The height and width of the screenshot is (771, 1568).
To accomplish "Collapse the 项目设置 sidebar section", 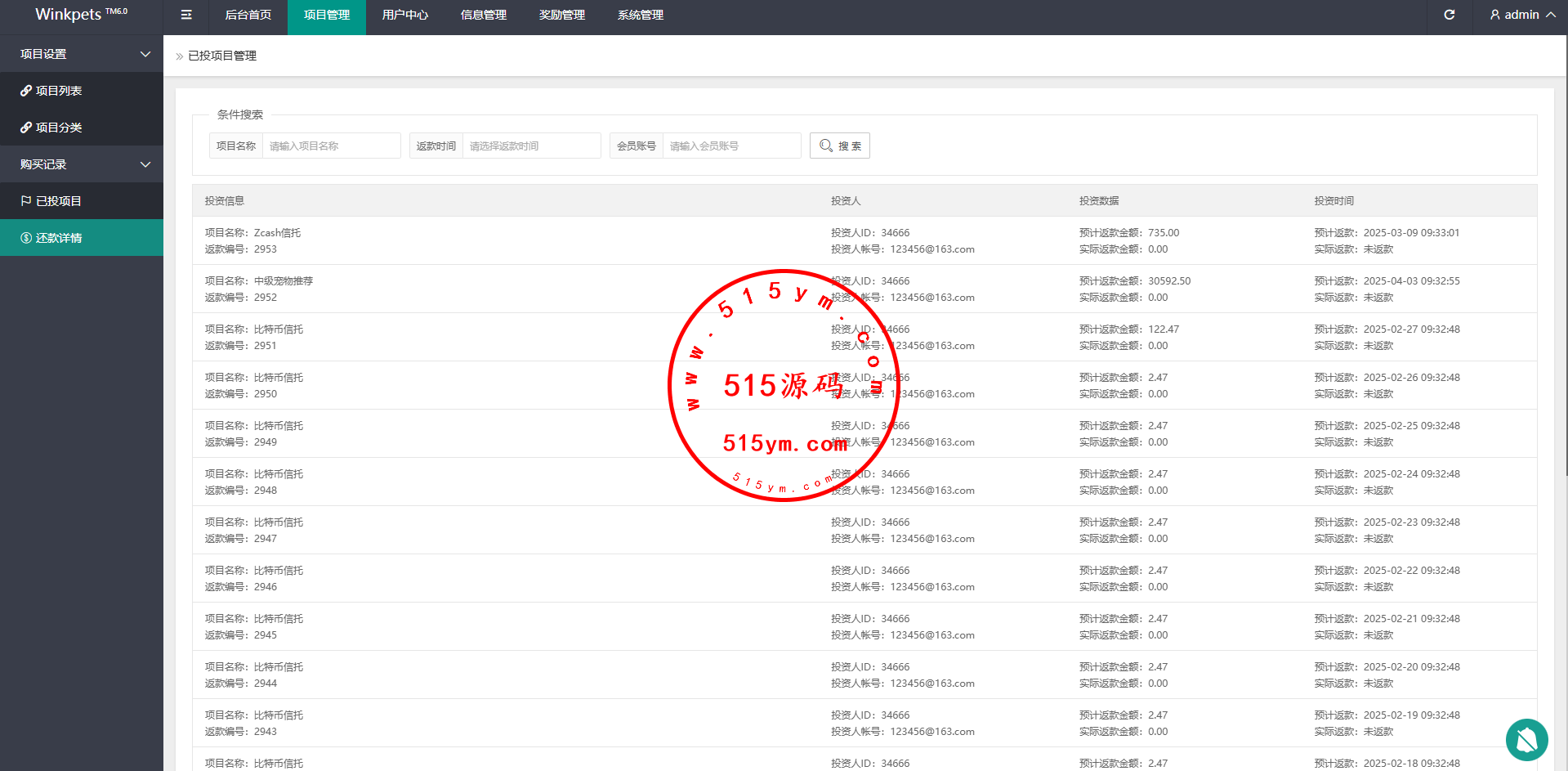I will click(145, 54).
